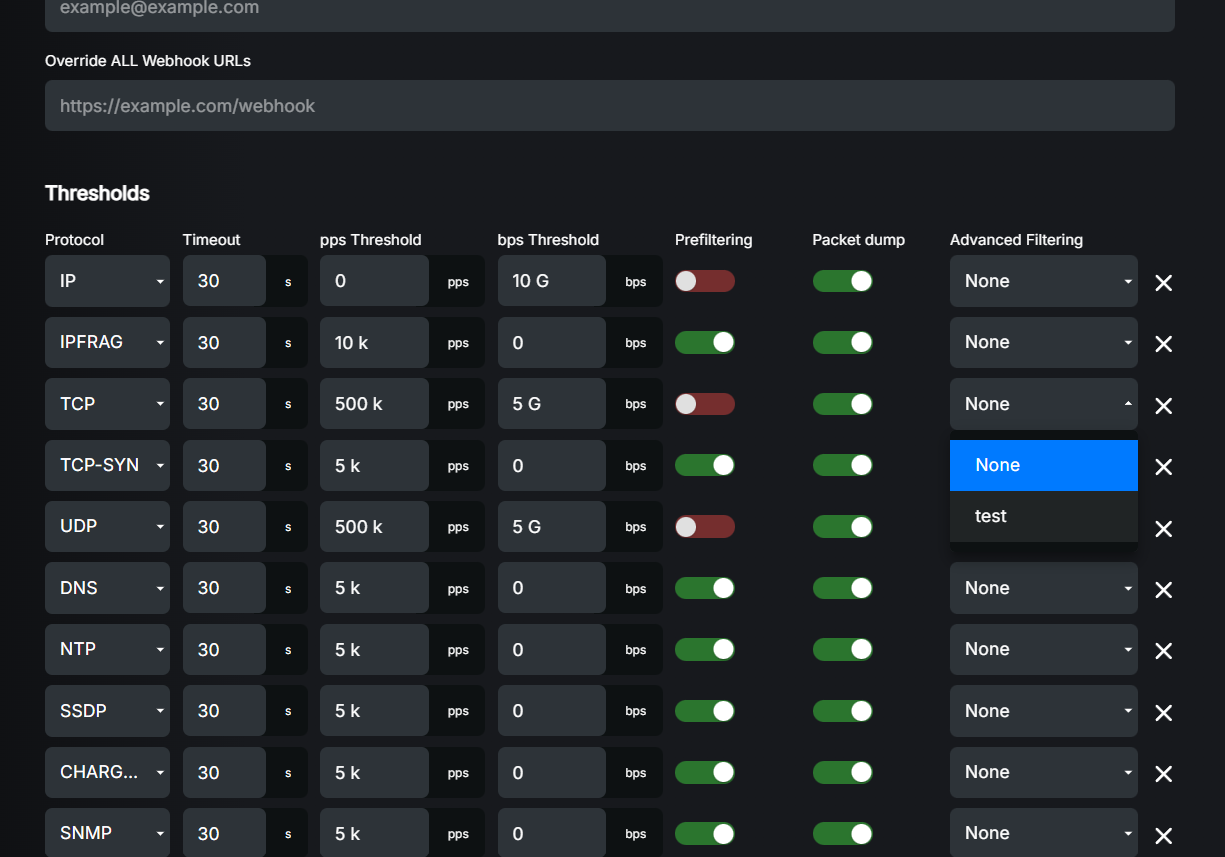Image resolution: width=1225 pixels, height=857 pixels.
Task: Expand Advanced Filtering dropdown for IPFRAG
Action: 1043,342
